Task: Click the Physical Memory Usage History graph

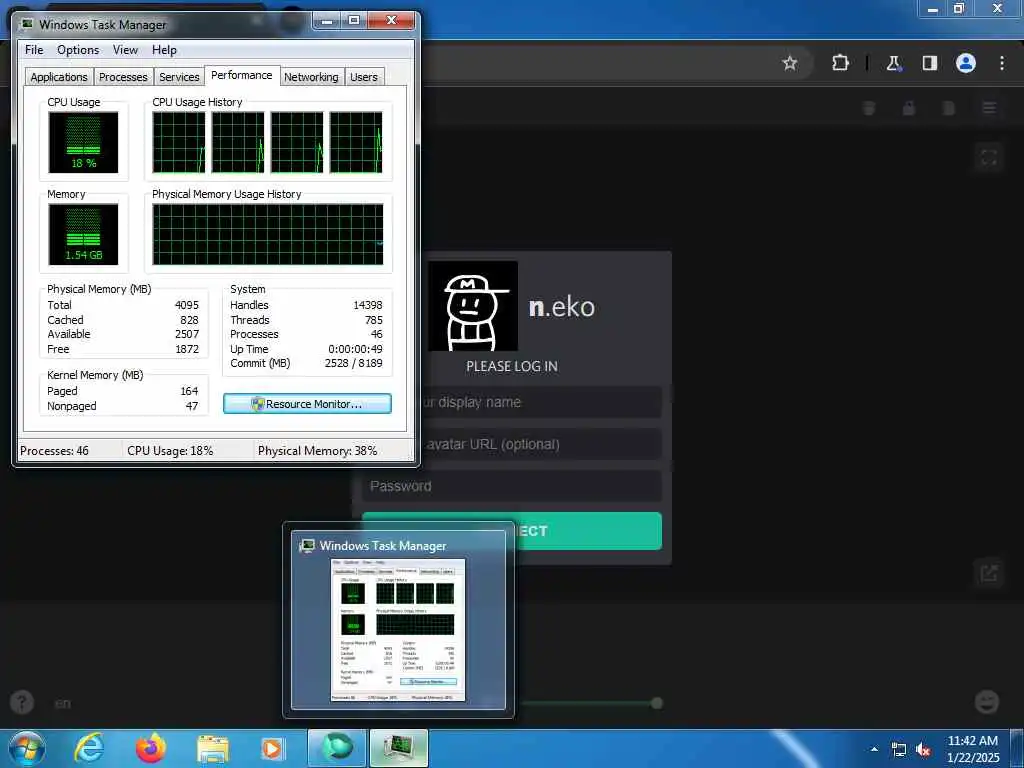Action: pos(268,234)
